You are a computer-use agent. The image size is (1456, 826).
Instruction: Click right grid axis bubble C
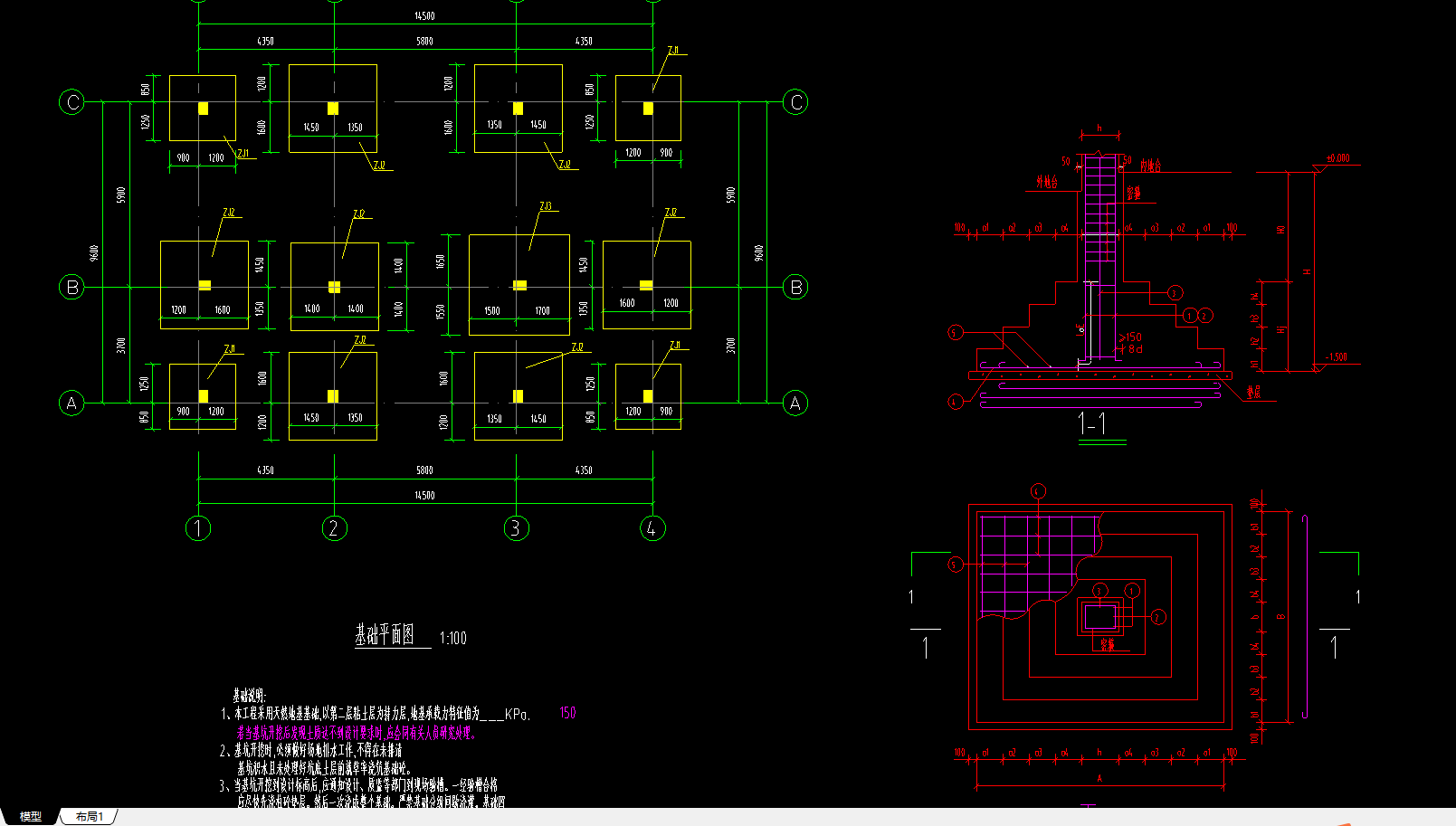[795, 102]
